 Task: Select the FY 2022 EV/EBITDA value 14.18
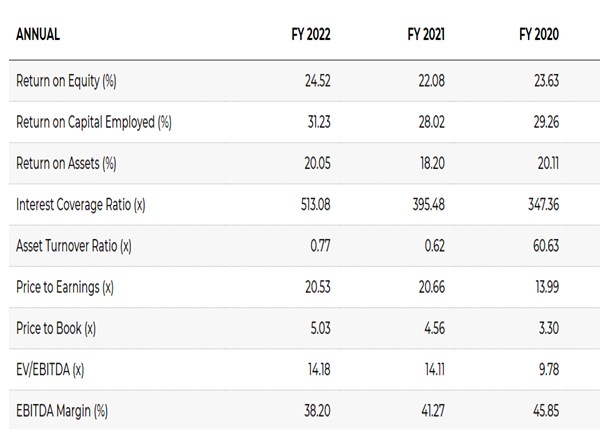[318, 369]
